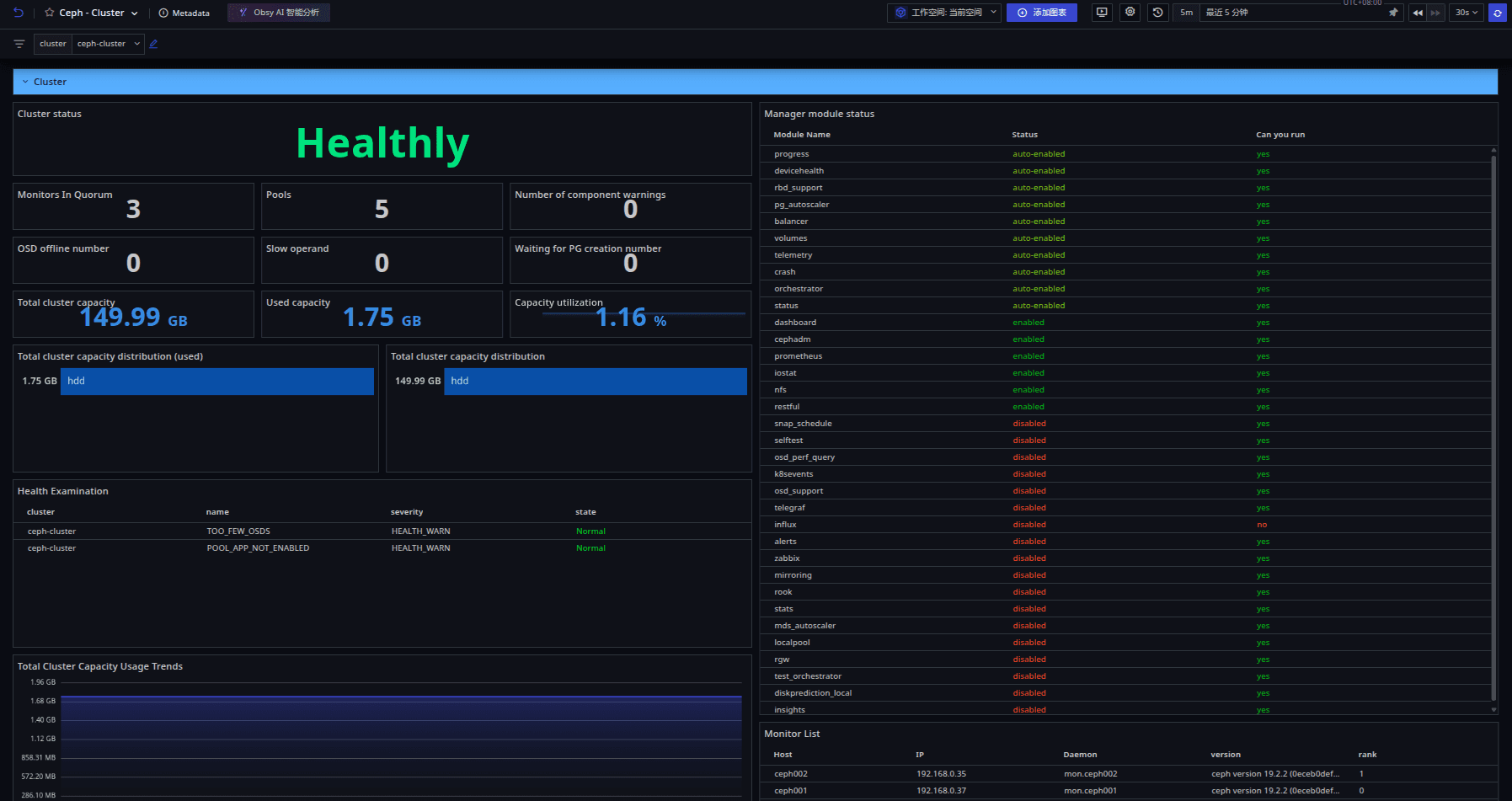Select the Monitors In Quorum value 3
The height and width of the screenshot is (801, 1512).
(x=133, y=209)
